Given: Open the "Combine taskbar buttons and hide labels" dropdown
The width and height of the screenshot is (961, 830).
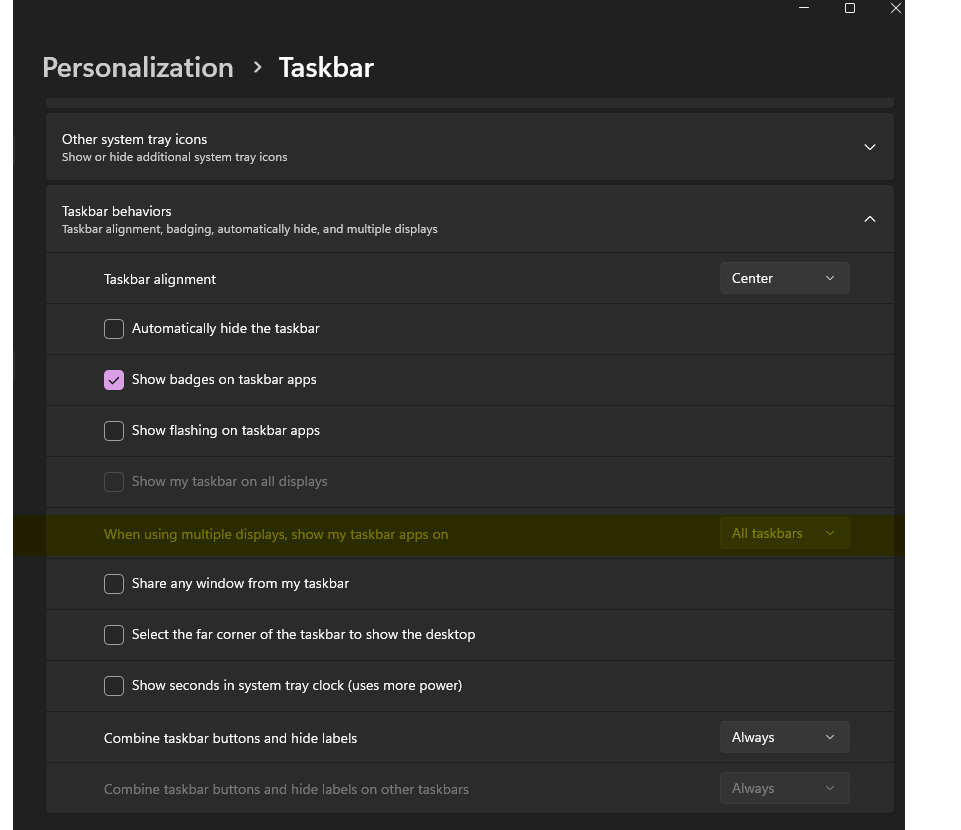Looking at the screenshot, I should click(784, 736).
